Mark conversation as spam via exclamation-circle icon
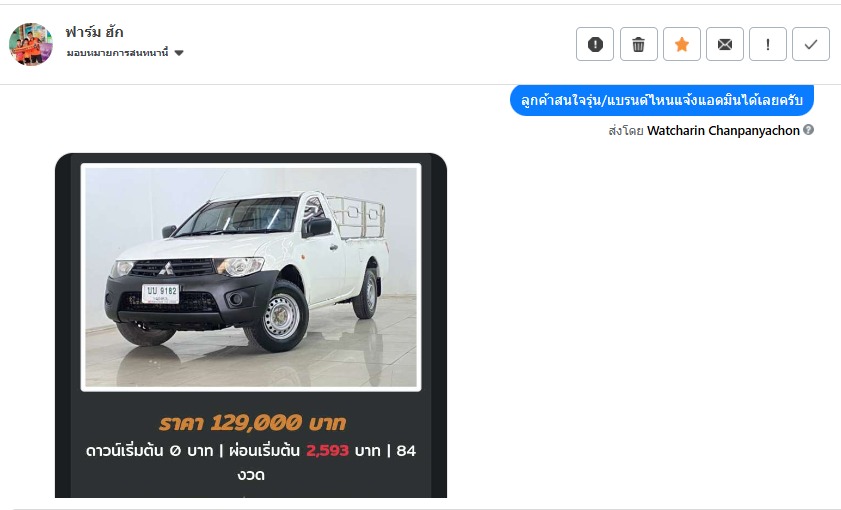 click(595, 44)
